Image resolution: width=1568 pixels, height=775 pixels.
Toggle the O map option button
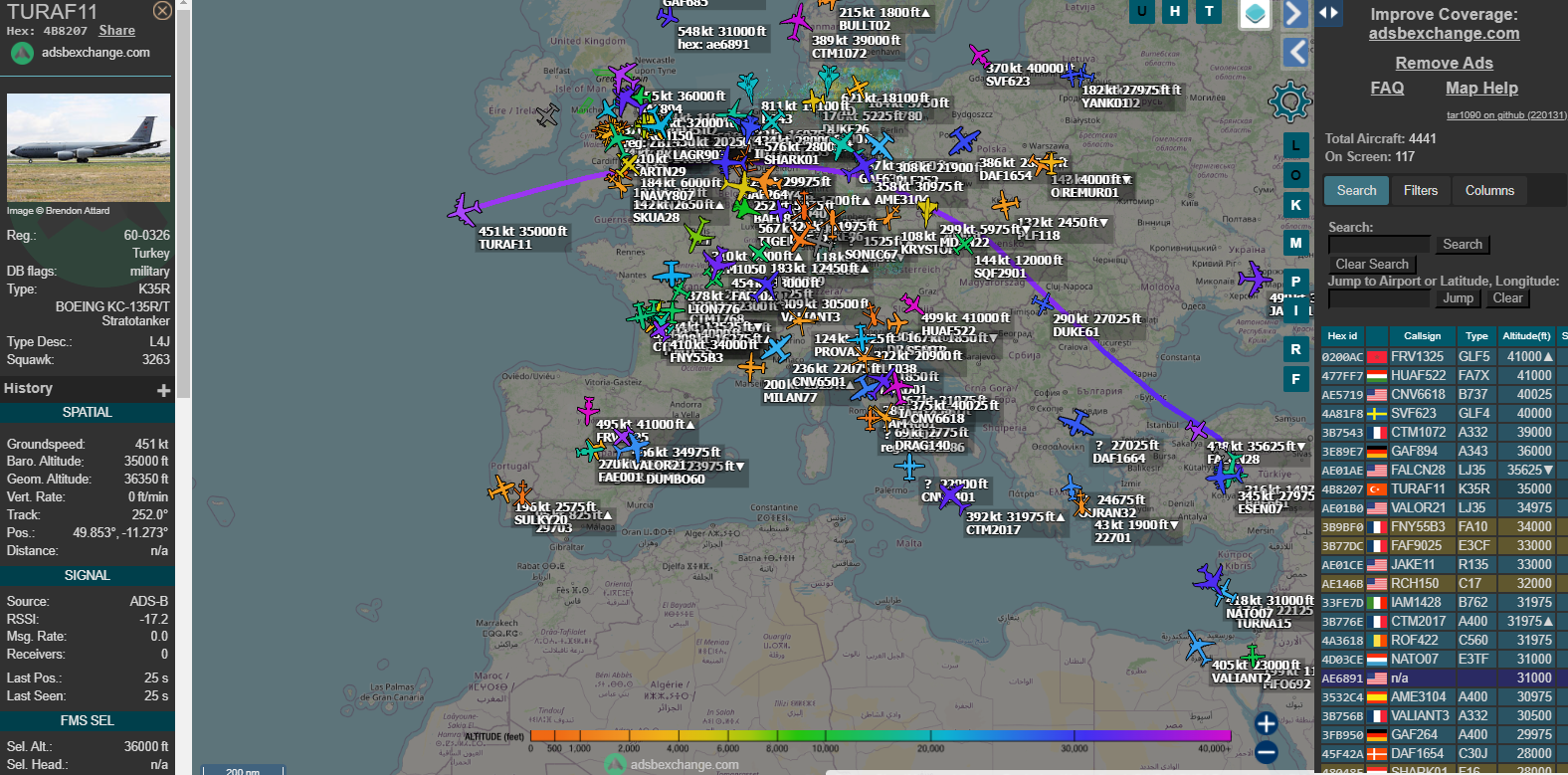(x=1295, y=175)
